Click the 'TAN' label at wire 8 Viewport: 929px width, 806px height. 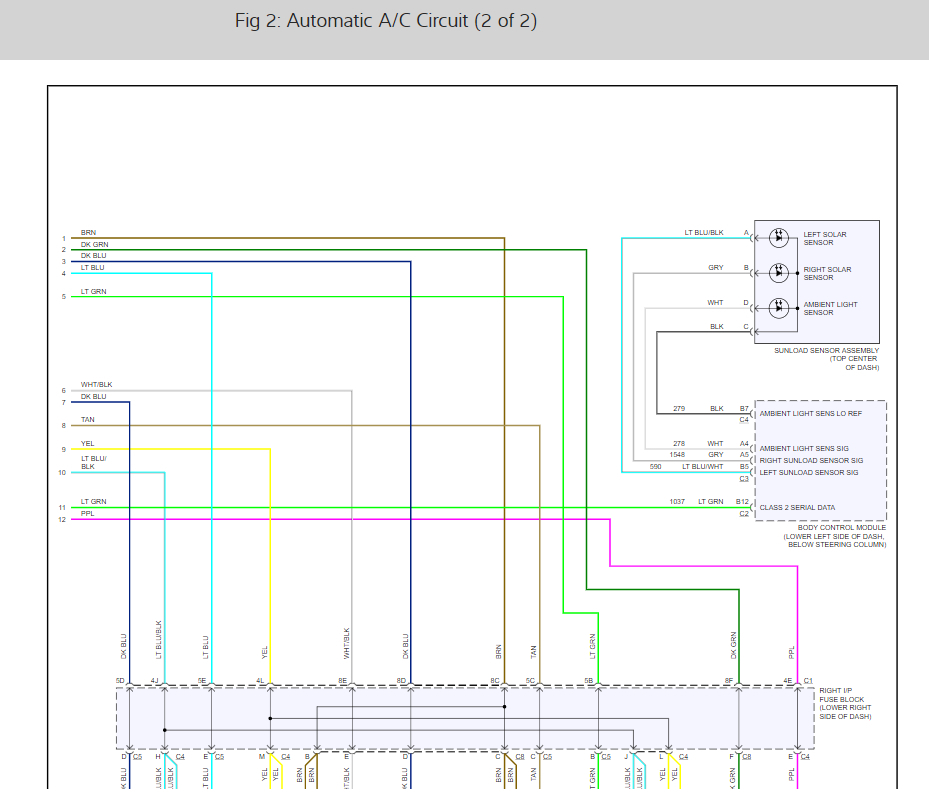tap(88, 420)
